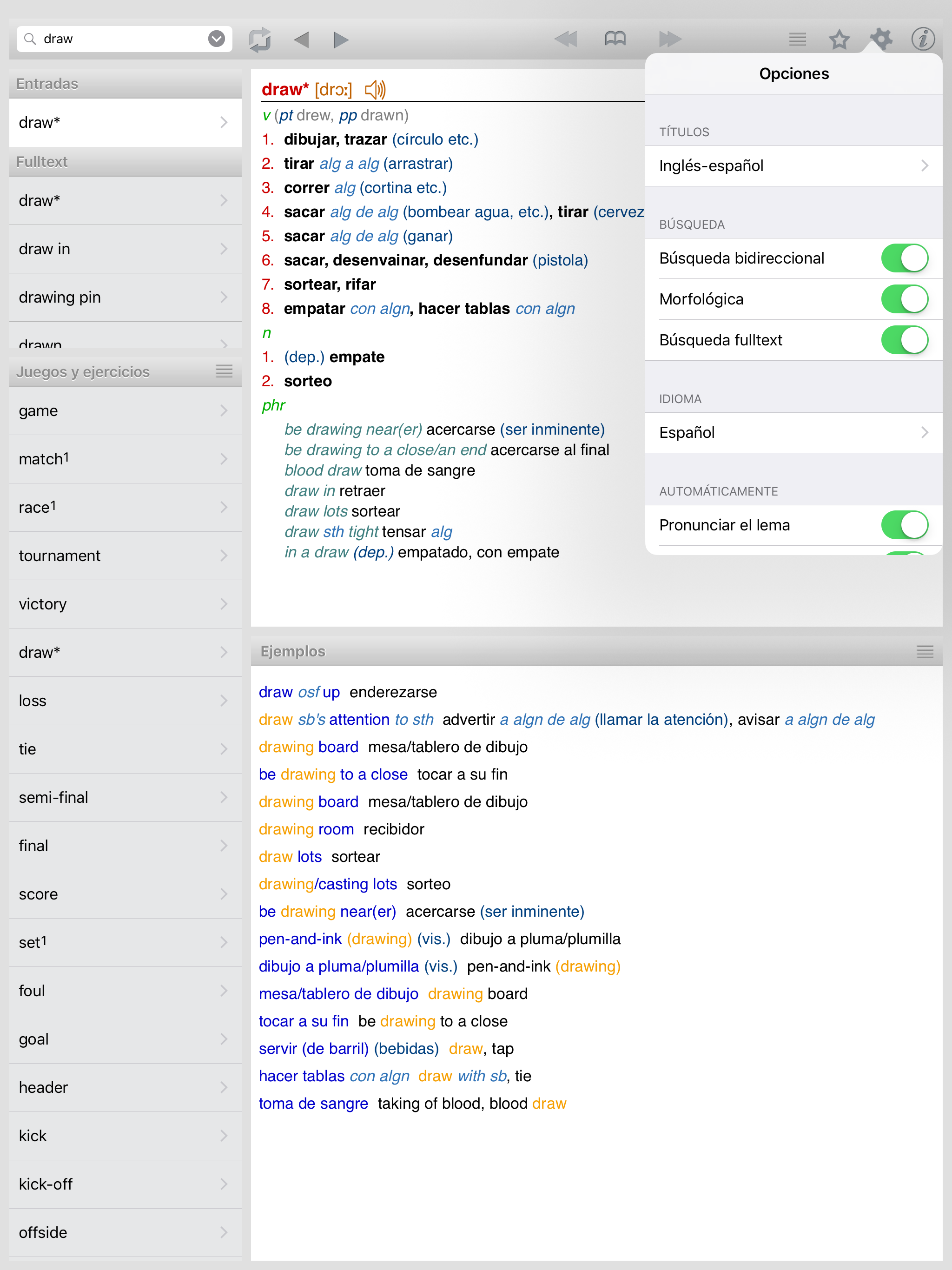Click inside the search input field
Screen dimensions: 952x1270
pyautogui.click(x=115, y=39)
